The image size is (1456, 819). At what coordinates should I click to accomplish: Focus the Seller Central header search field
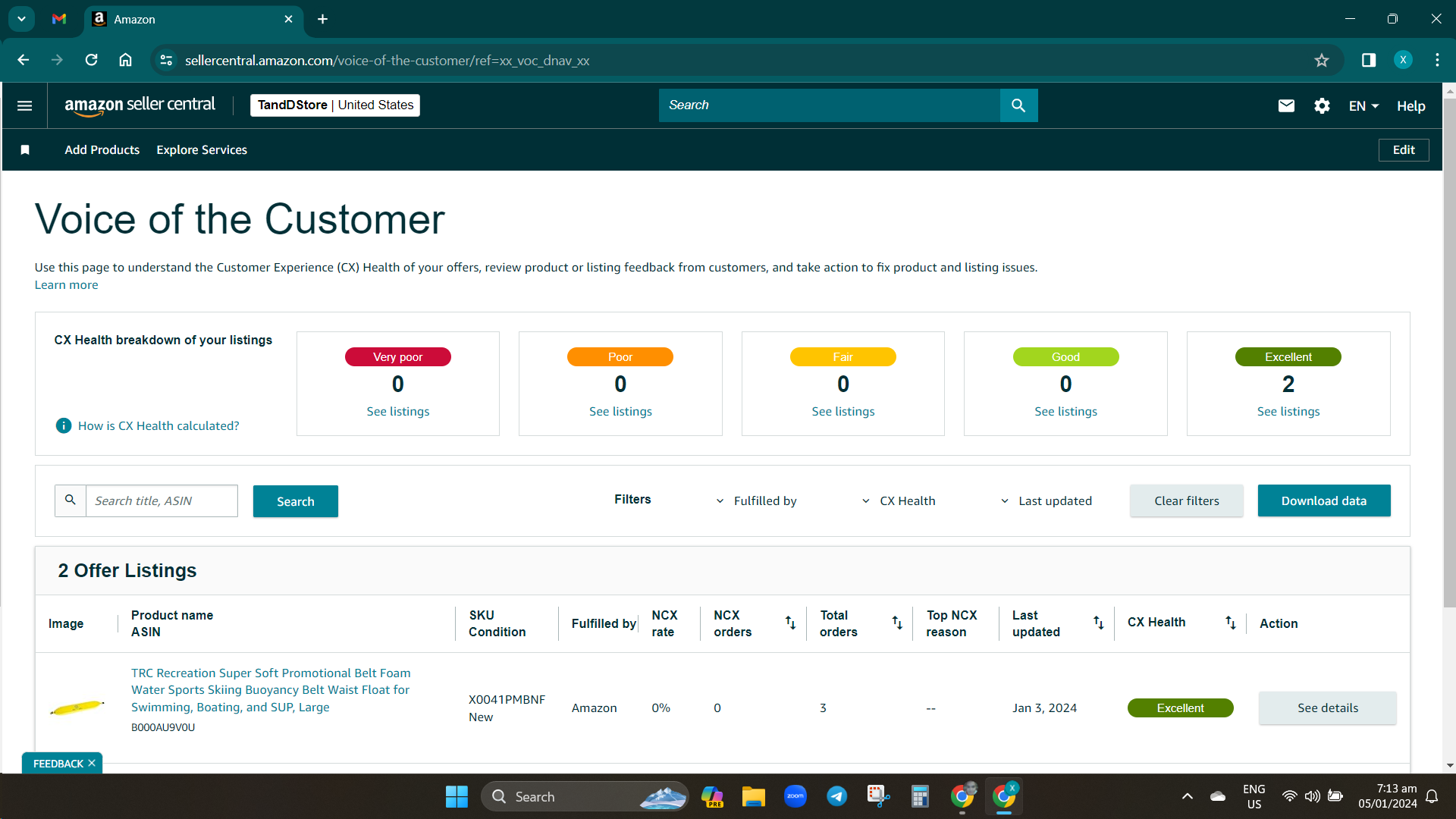(829, 105)
